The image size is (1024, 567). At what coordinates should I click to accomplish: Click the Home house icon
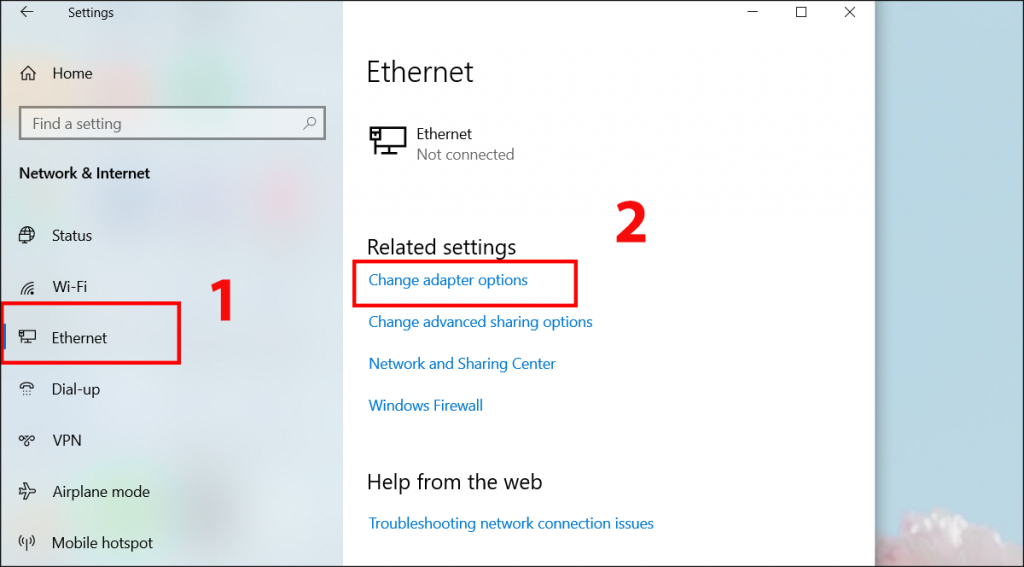pyautogui.click(x=27, y=73)
